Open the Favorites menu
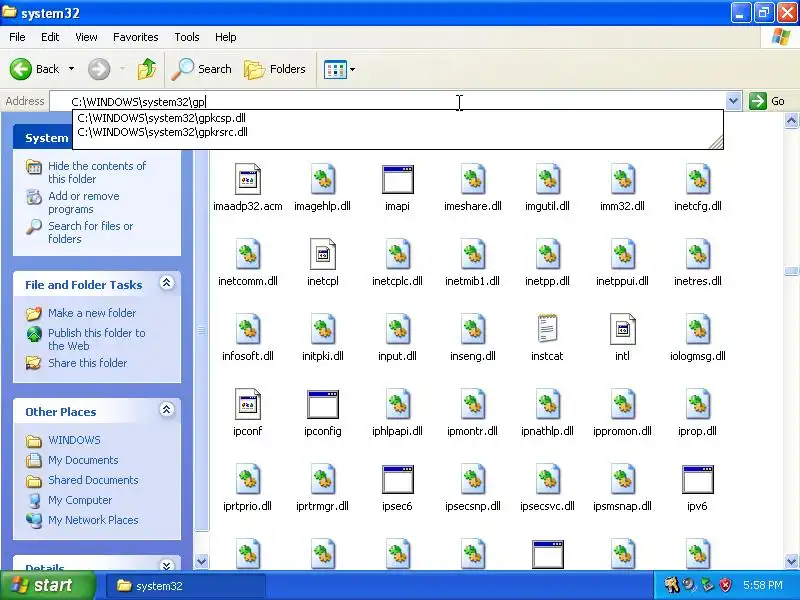This screenshot has height=600, width=800. (x=136, y=37)
